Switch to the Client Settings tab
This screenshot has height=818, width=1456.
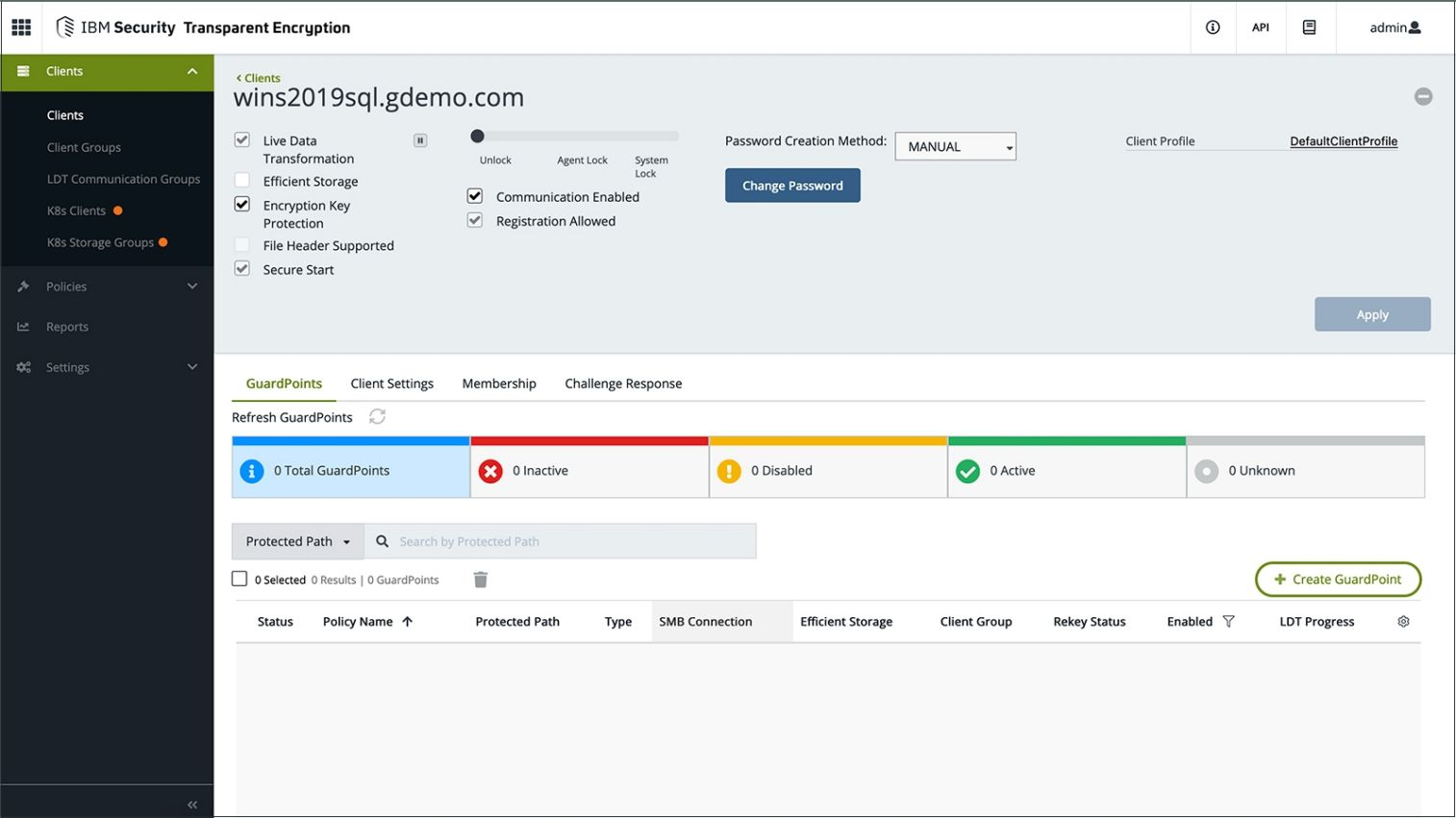coord(391,384)
